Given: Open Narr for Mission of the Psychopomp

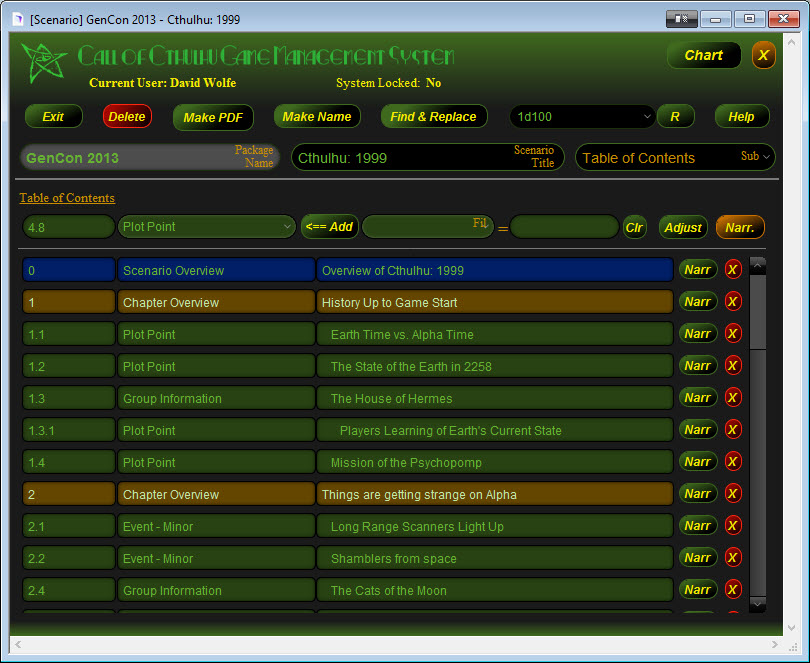Looking at the screenshot, I should pos(698,461).
